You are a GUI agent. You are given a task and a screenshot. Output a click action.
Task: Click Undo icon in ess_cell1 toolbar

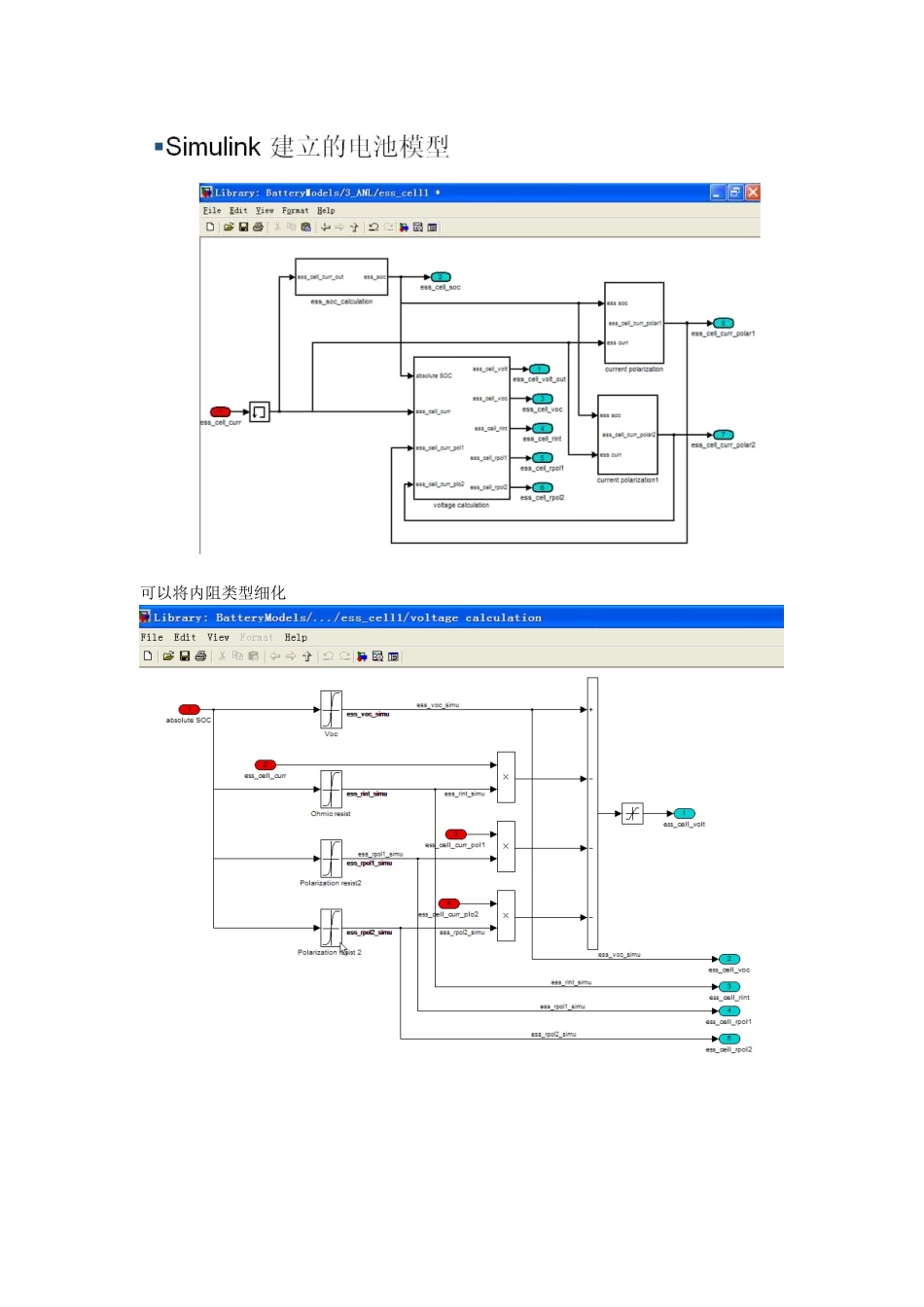click(373, 227)
